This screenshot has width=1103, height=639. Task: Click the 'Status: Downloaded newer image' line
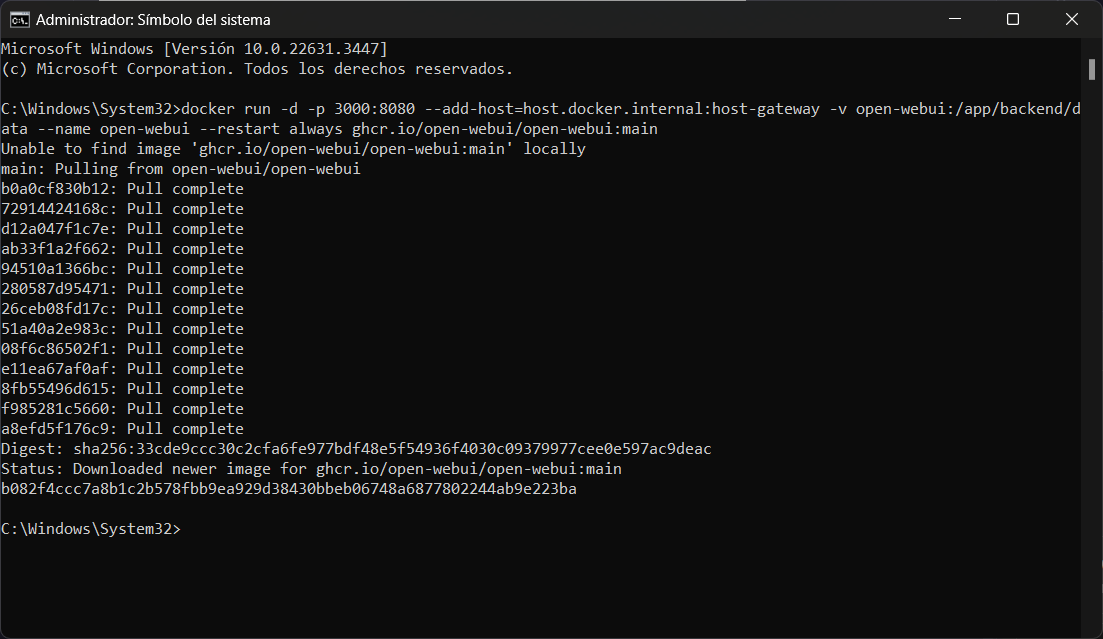click(x=311, y=469)
